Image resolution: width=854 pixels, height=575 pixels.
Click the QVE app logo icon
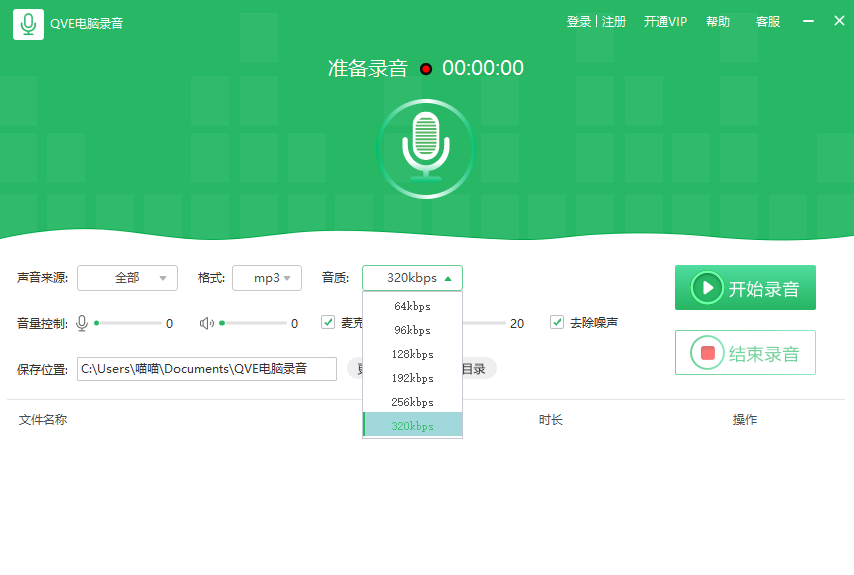click(28, 23)
